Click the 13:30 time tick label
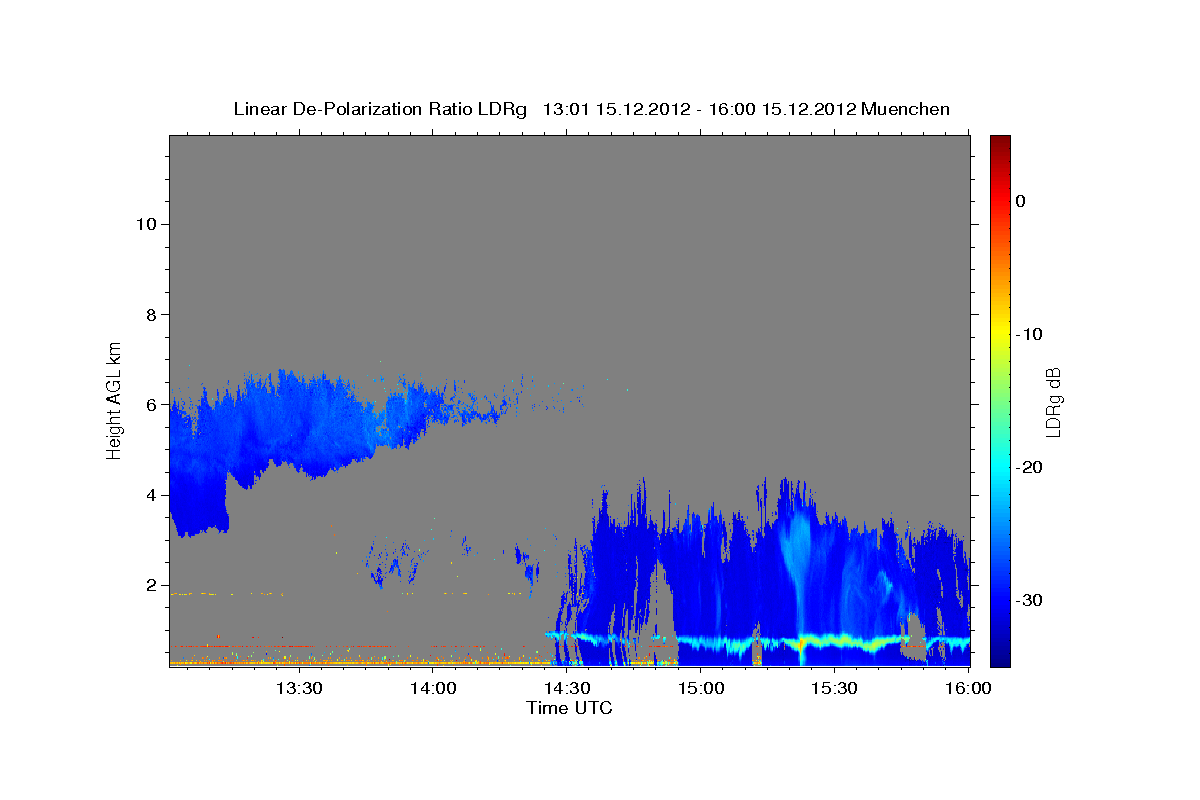The width and height of the screenshot is (1200, 800). pos(298,688)
